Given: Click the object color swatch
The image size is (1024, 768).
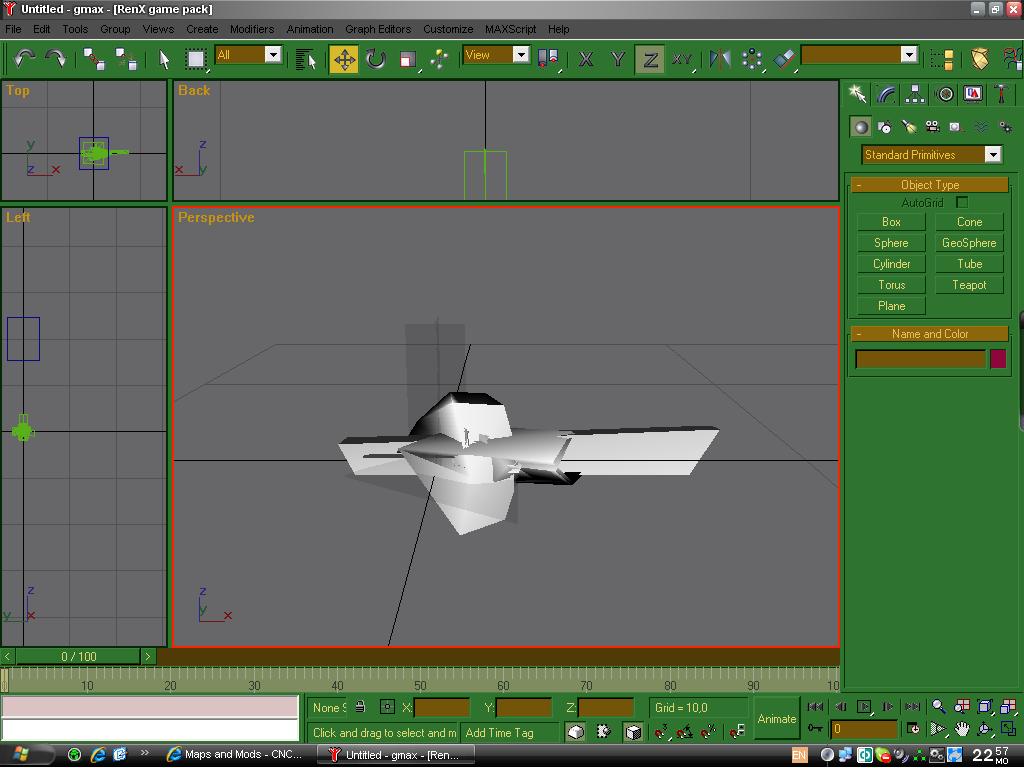Looking at the screenshot, I should [x=997, y=359].
